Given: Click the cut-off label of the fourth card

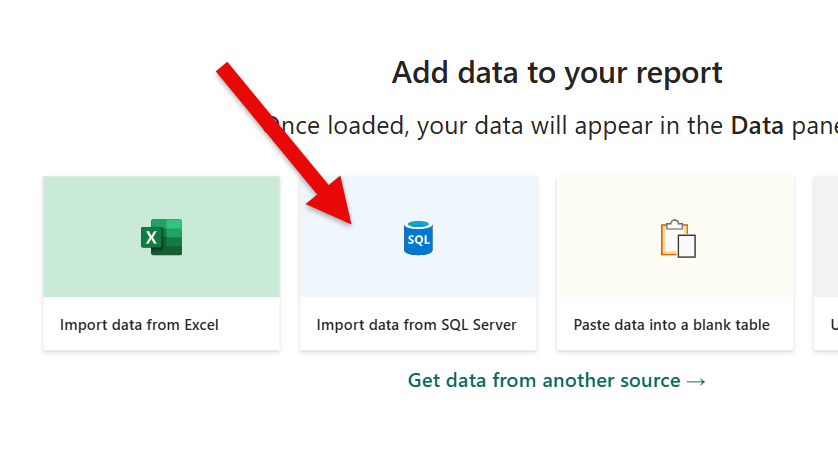Looking at the screenshot, I should point(834,325).
